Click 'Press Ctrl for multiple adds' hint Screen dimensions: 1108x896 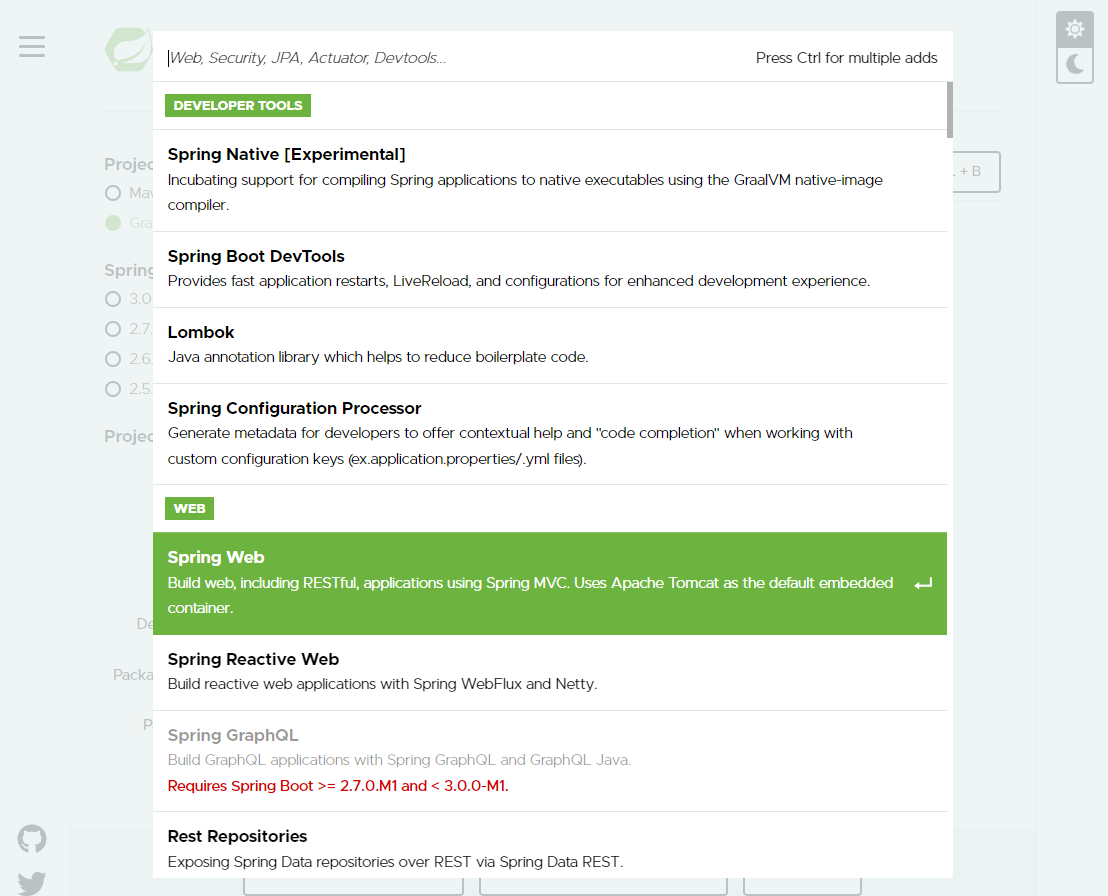tap(847, 58)
